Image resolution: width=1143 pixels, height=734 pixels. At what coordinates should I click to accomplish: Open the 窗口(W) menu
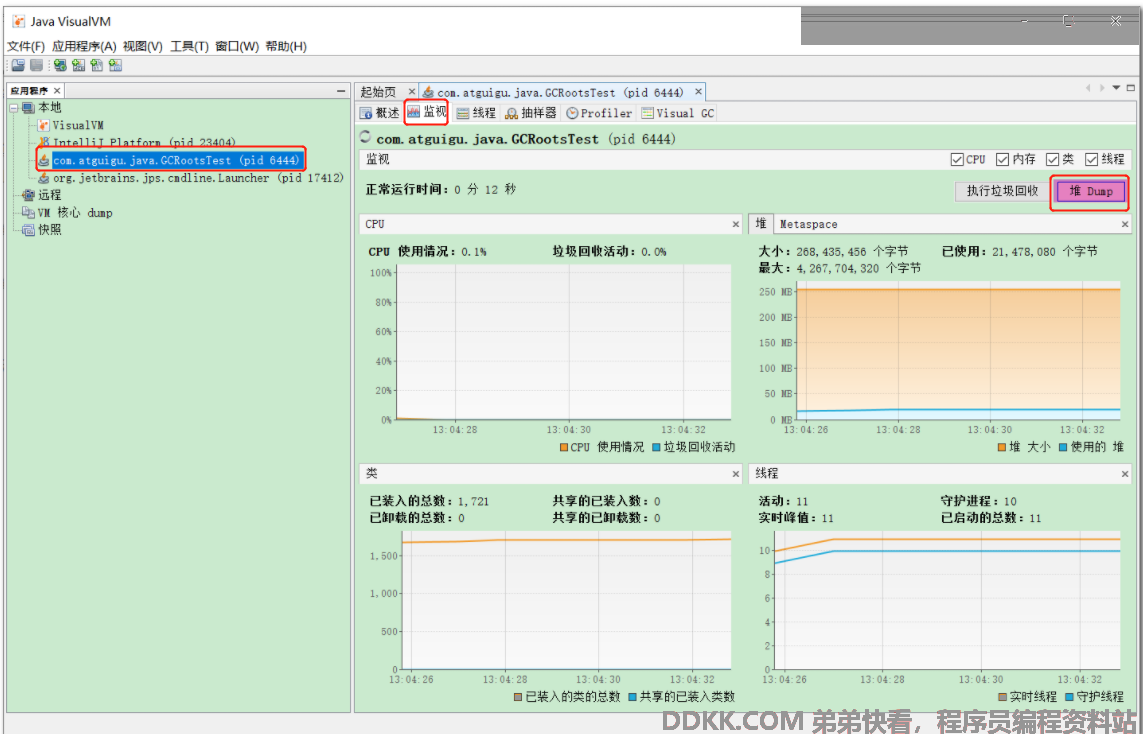[237, 47]
